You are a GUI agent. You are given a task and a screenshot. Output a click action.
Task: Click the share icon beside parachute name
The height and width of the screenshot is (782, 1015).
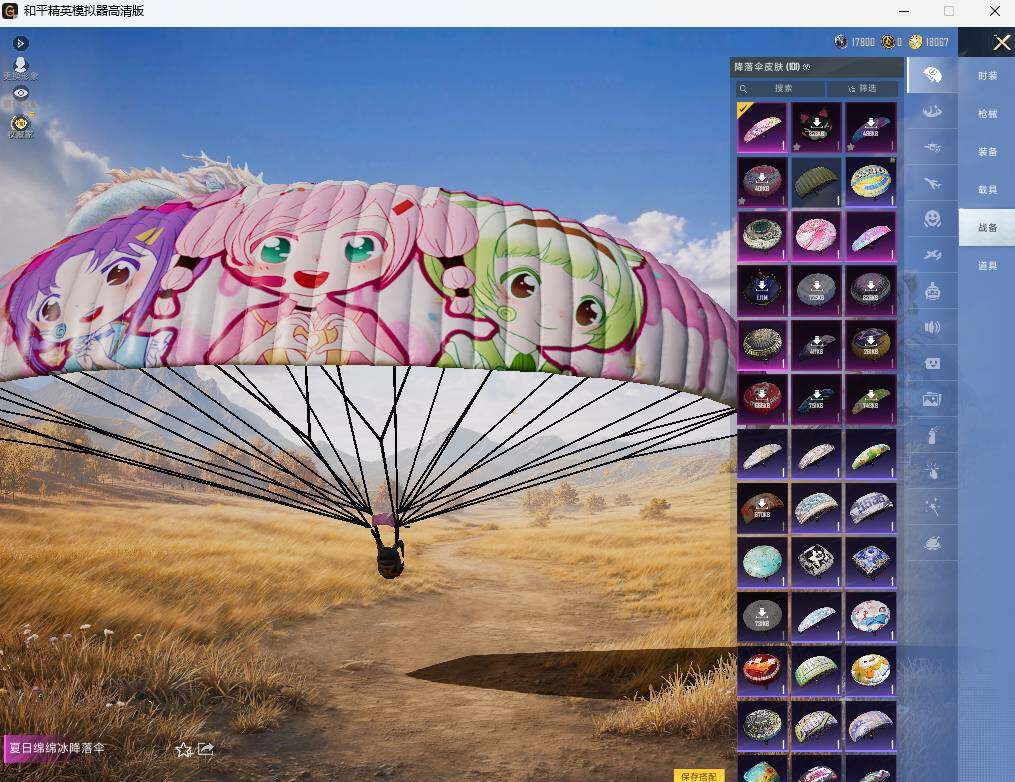pos(205,749)
